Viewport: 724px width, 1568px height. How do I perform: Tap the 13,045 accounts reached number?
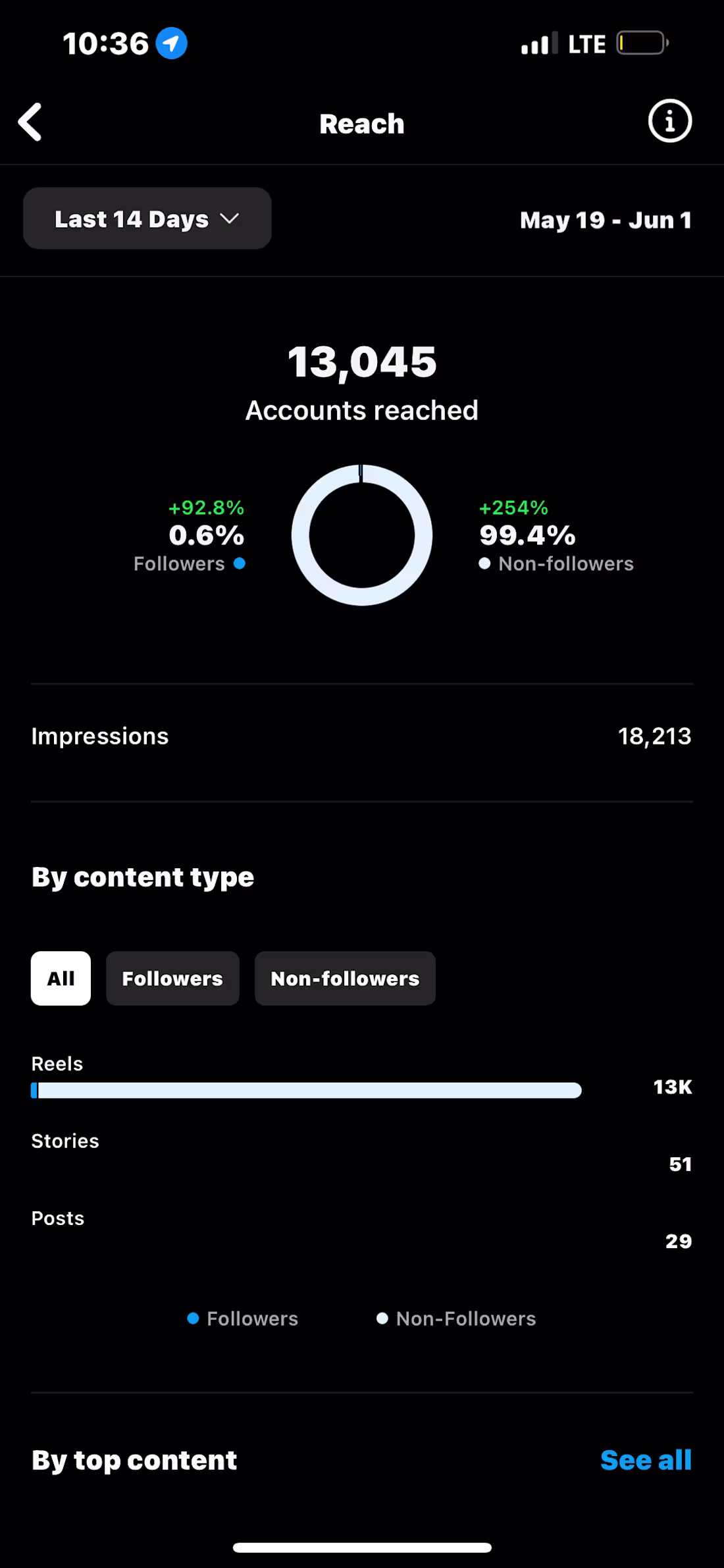tap(362, 362)
